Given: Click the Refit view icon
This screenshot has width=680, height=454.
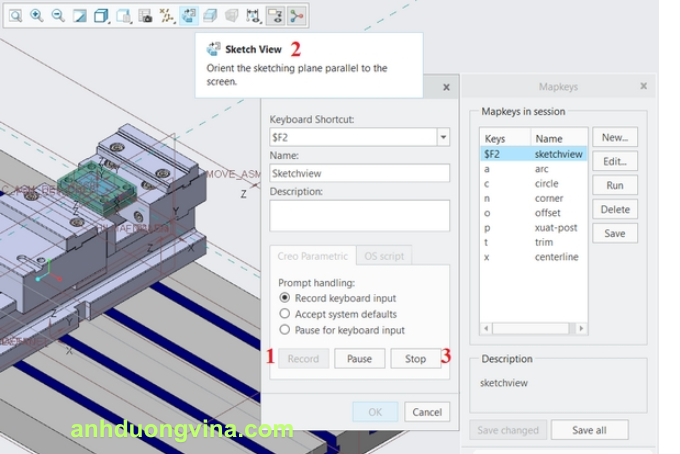Looking at the screenshot, I should pos(15,15).
